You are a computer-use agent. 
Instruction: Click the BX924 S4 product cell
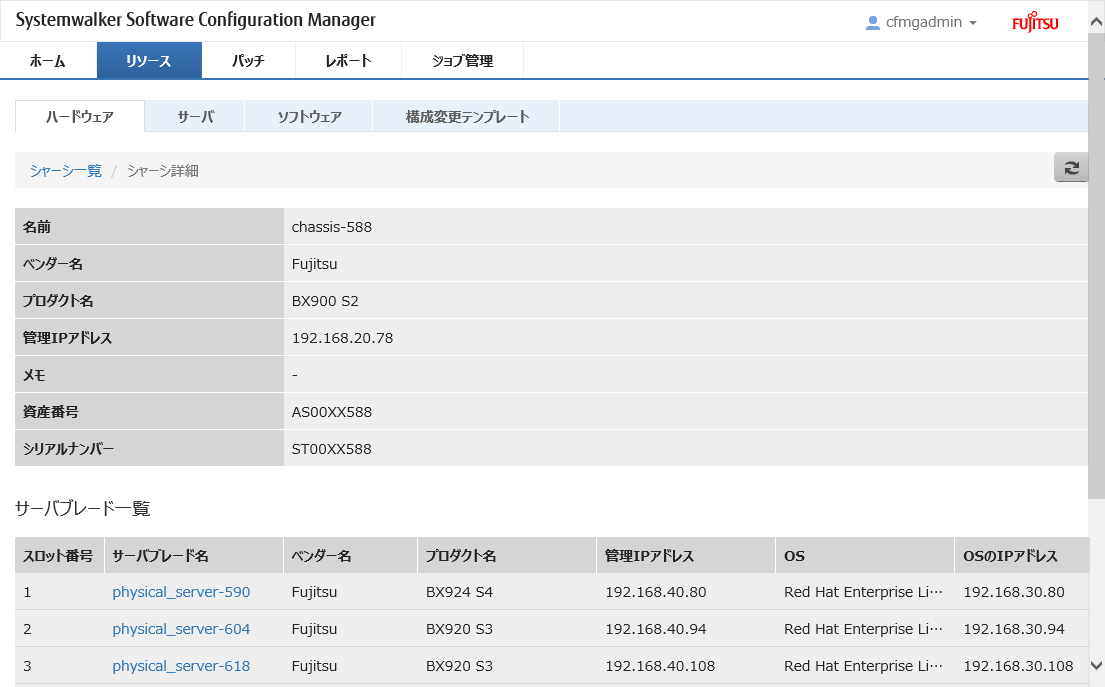[459, 592]
